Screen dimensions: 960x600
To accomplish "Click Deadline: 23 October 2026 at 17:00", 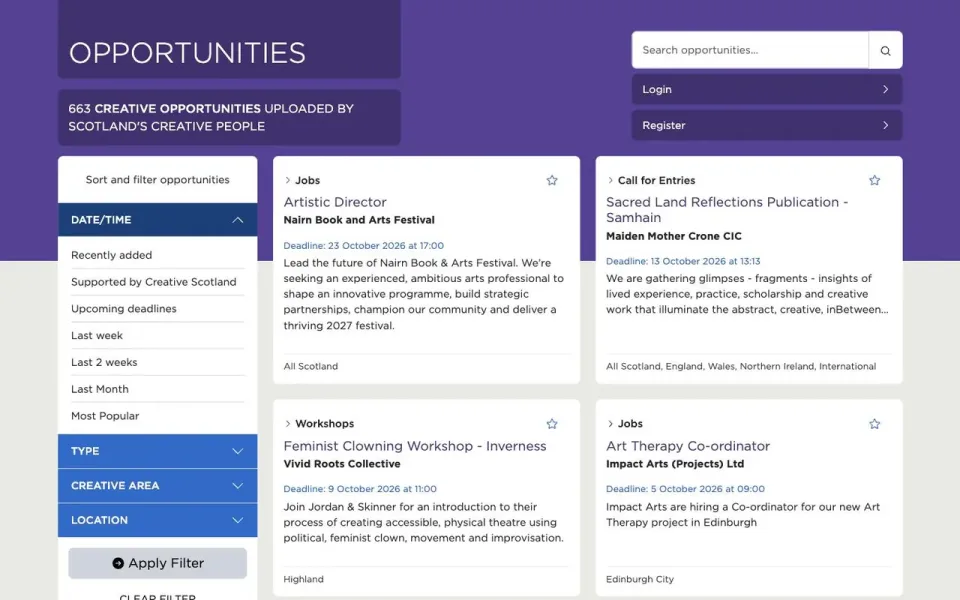I will point(364,246).
